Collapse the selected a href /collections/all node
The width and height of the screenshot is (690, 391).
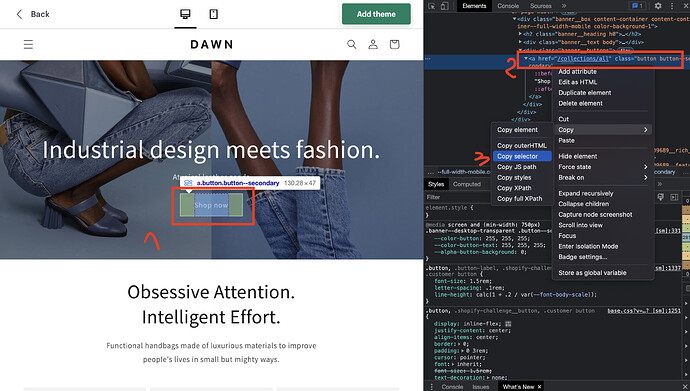526,58
